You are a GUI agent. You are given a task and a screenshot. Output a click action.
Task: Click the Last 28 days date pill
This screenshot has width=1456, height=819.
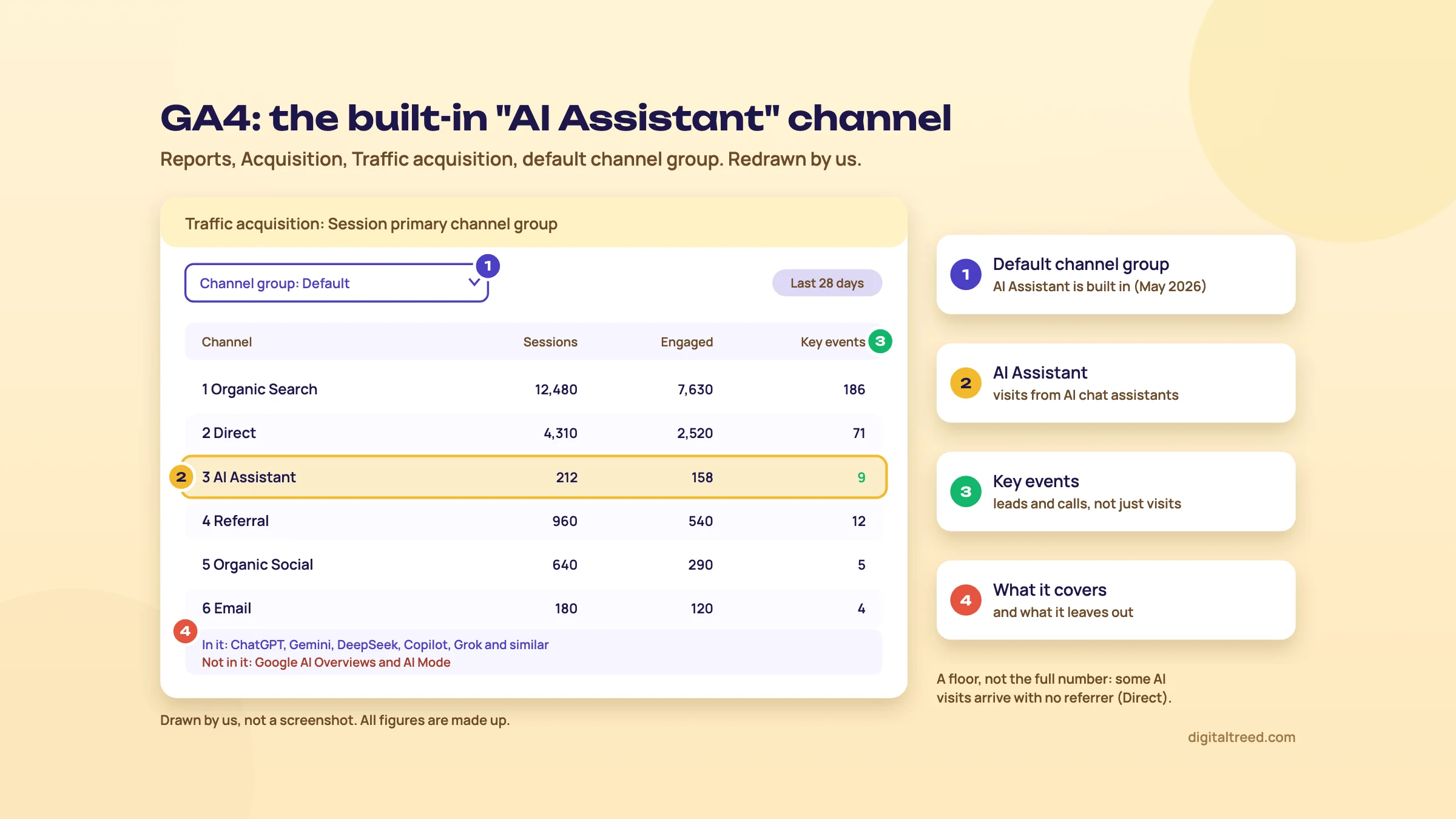[827, 283]
